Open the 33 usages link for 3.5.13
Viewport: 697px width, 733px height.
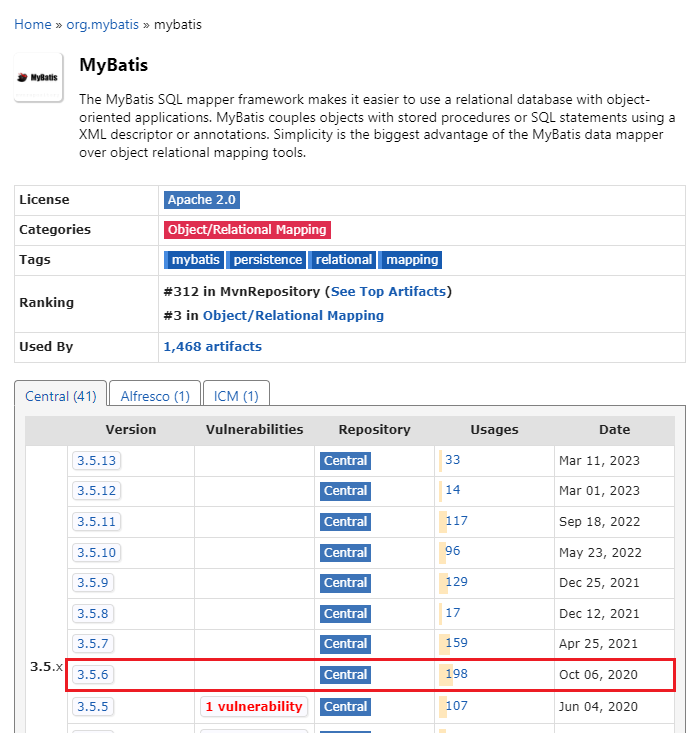point(453,460)
